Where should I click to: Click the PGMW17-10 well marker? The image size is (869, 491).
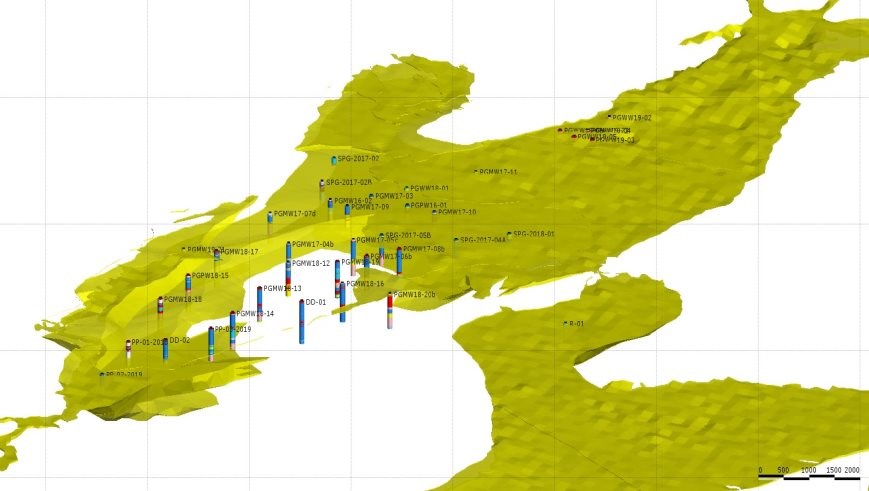pos(434,212)
